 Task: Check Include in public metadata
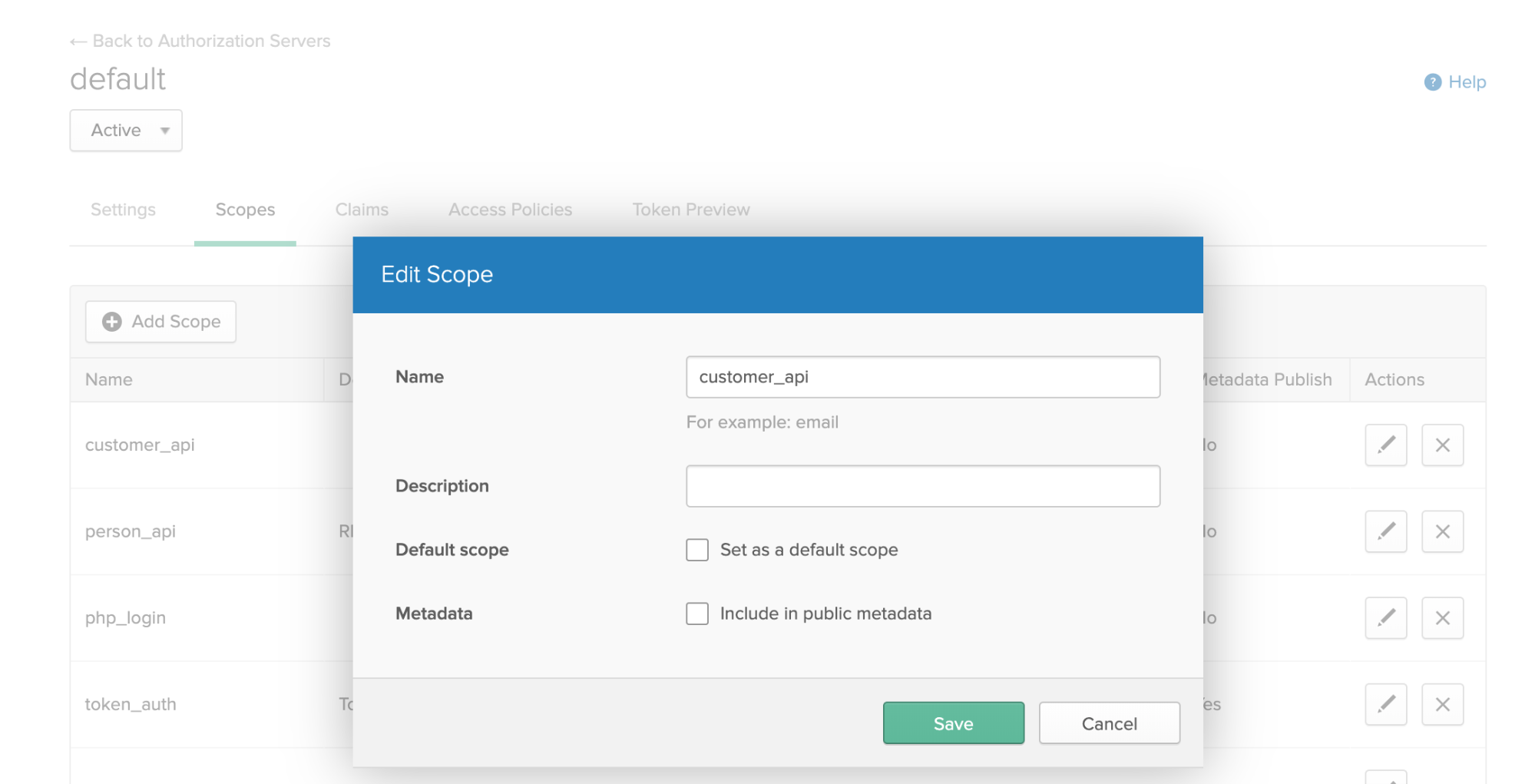pyautogui.click(x=697, y=614)
